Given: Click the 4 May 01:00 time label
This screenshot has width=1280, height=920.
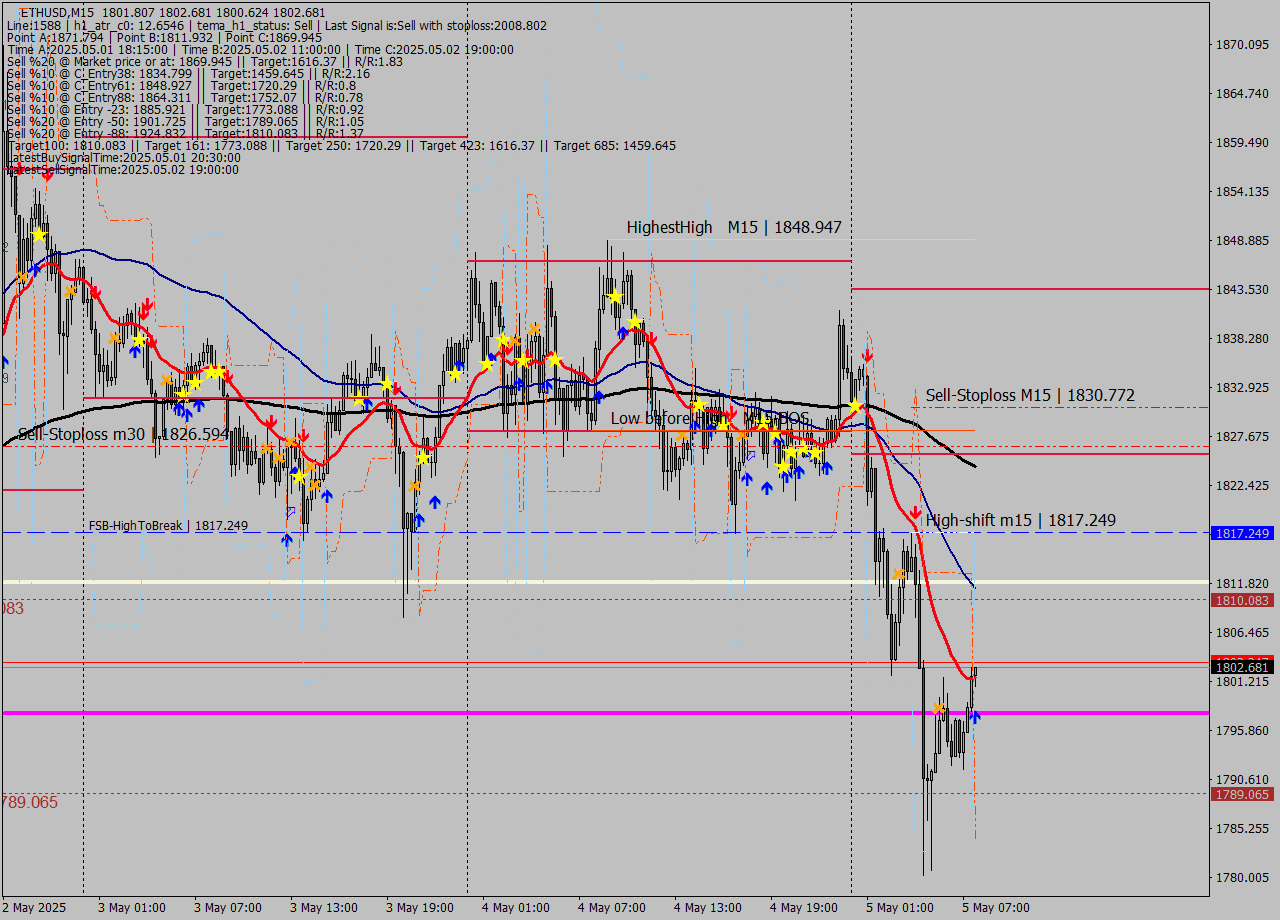Looking at the screenshot, I should (515, 908).
